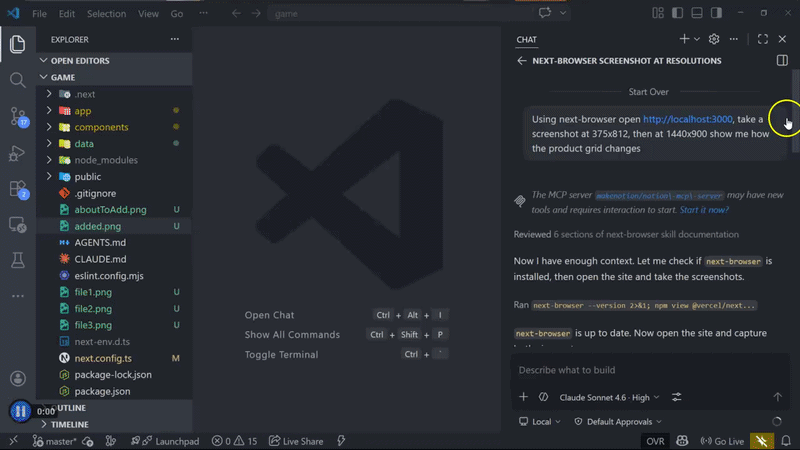Go forward in editor navigation
Viewport: 800px width, 450px height.
coord(256,14)
